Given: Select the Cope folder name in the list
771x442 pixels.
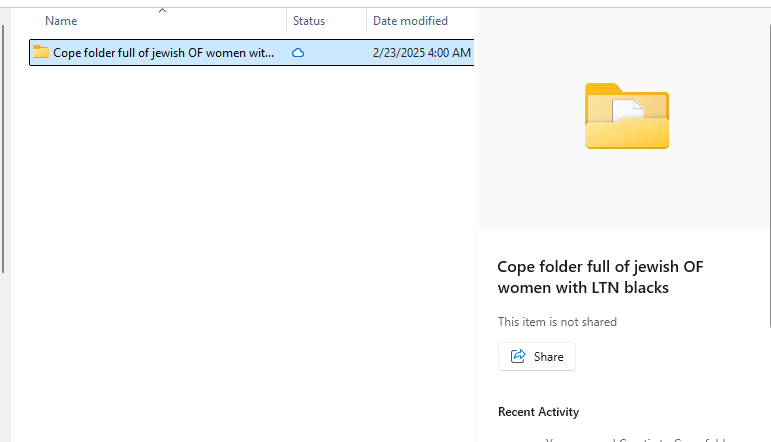Looking at the screenshot, I should (163, 53).
